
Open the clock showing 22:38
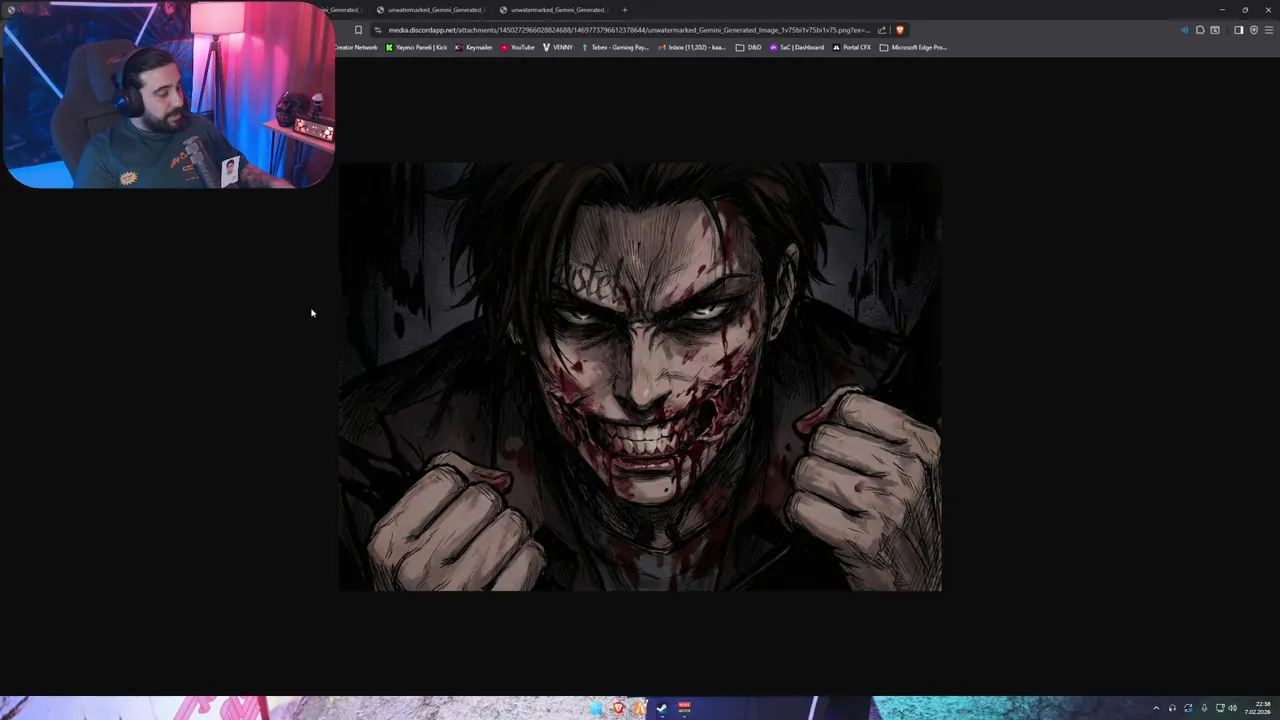(1258, 708)
